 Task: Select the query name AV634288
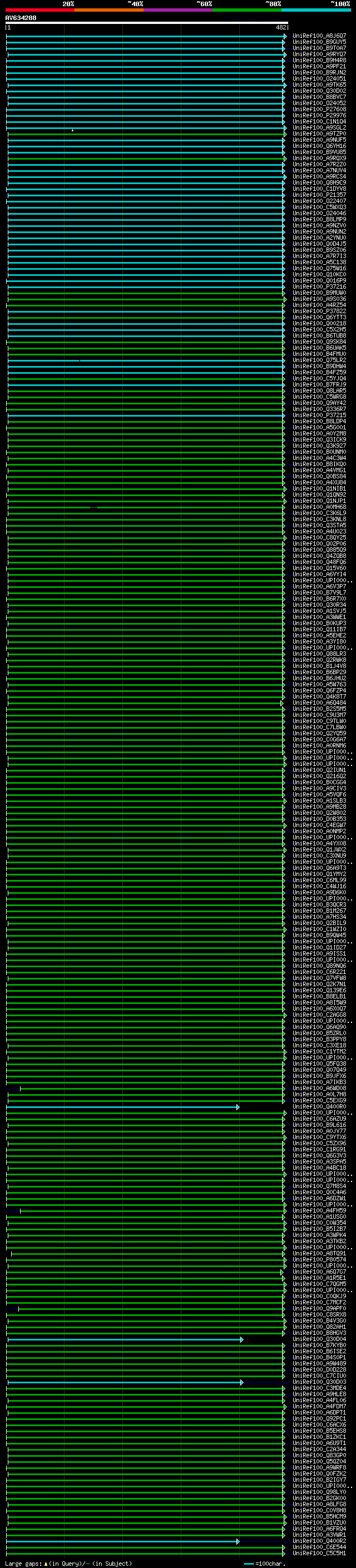click(21, 18)
